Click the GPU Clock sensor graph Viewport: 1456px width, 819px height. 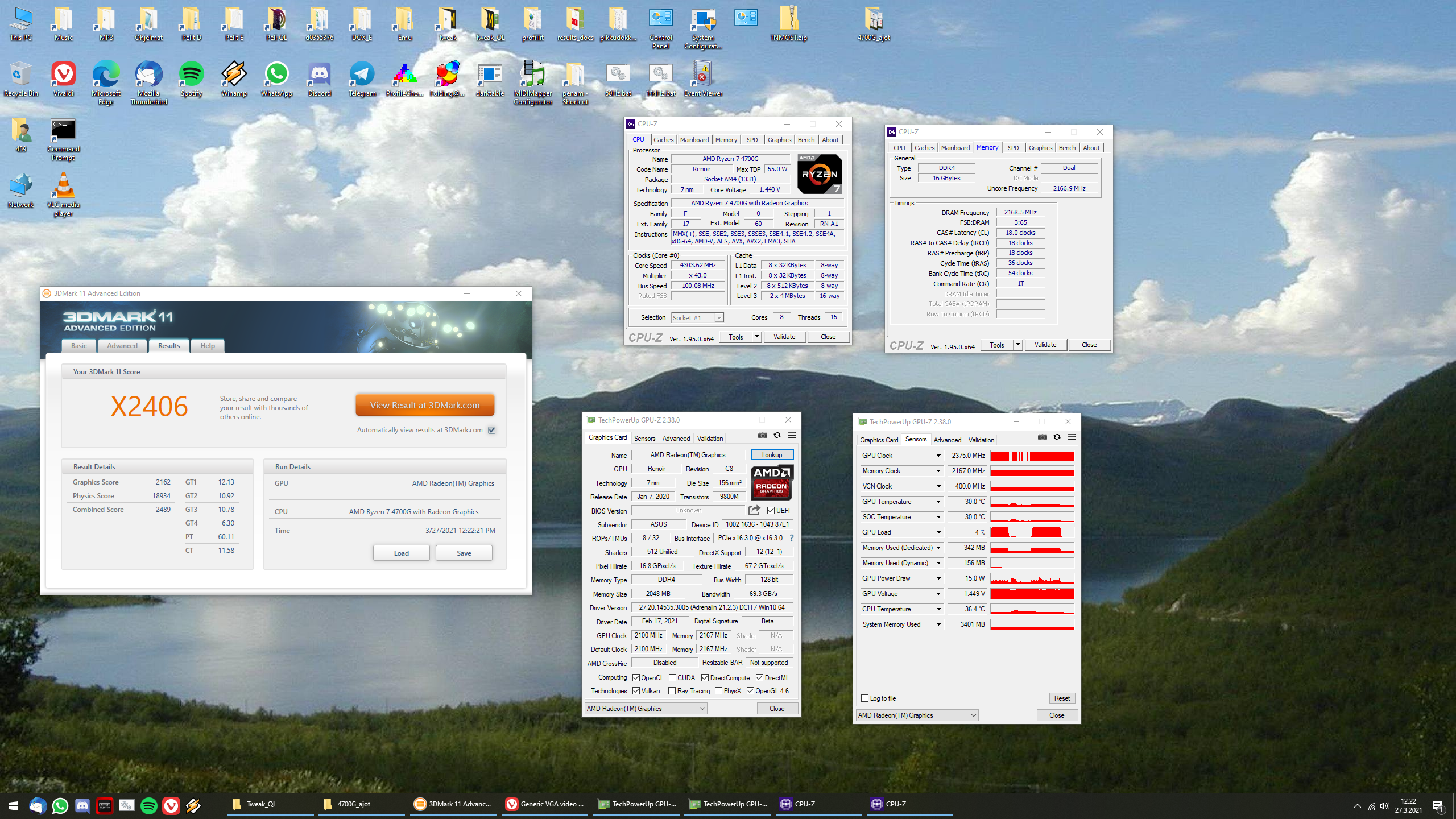[x=1032, y=456]
